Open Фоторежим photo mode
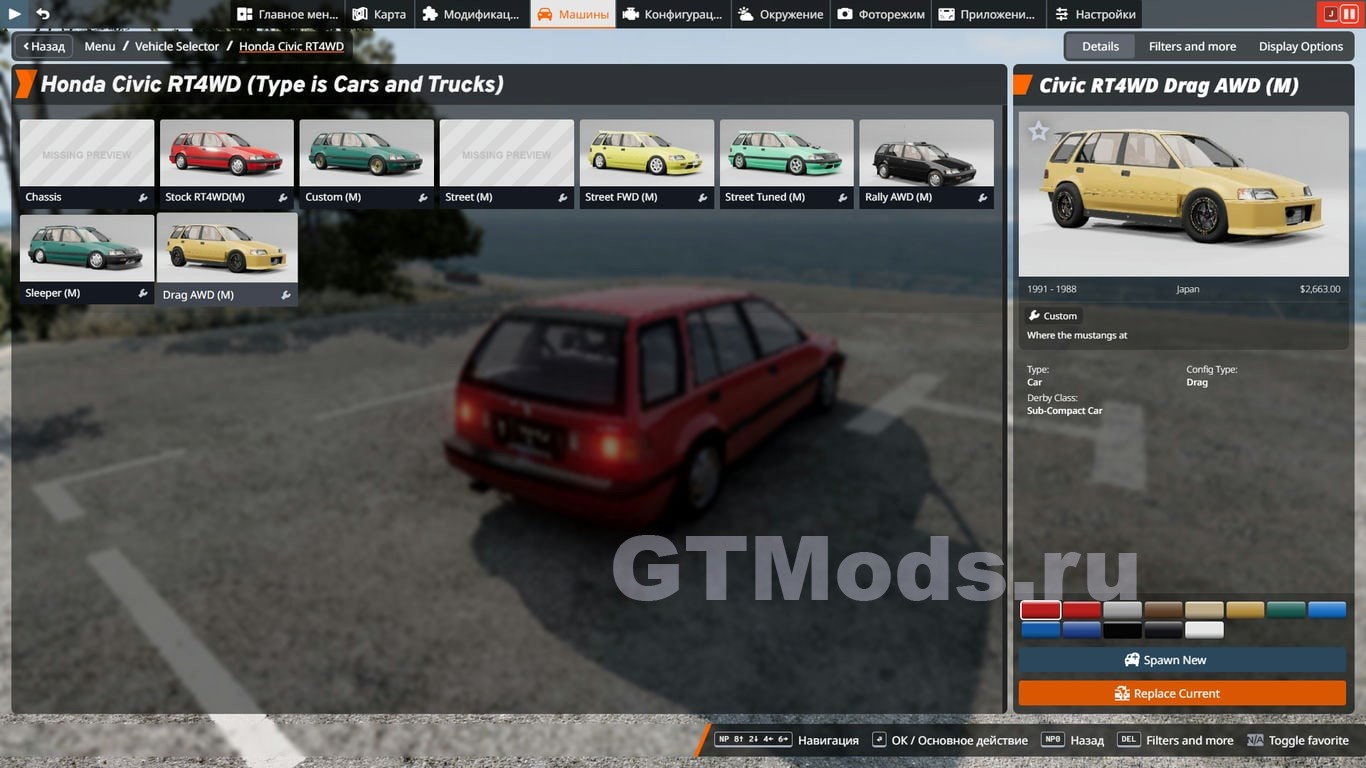 (x=881, y=14)
